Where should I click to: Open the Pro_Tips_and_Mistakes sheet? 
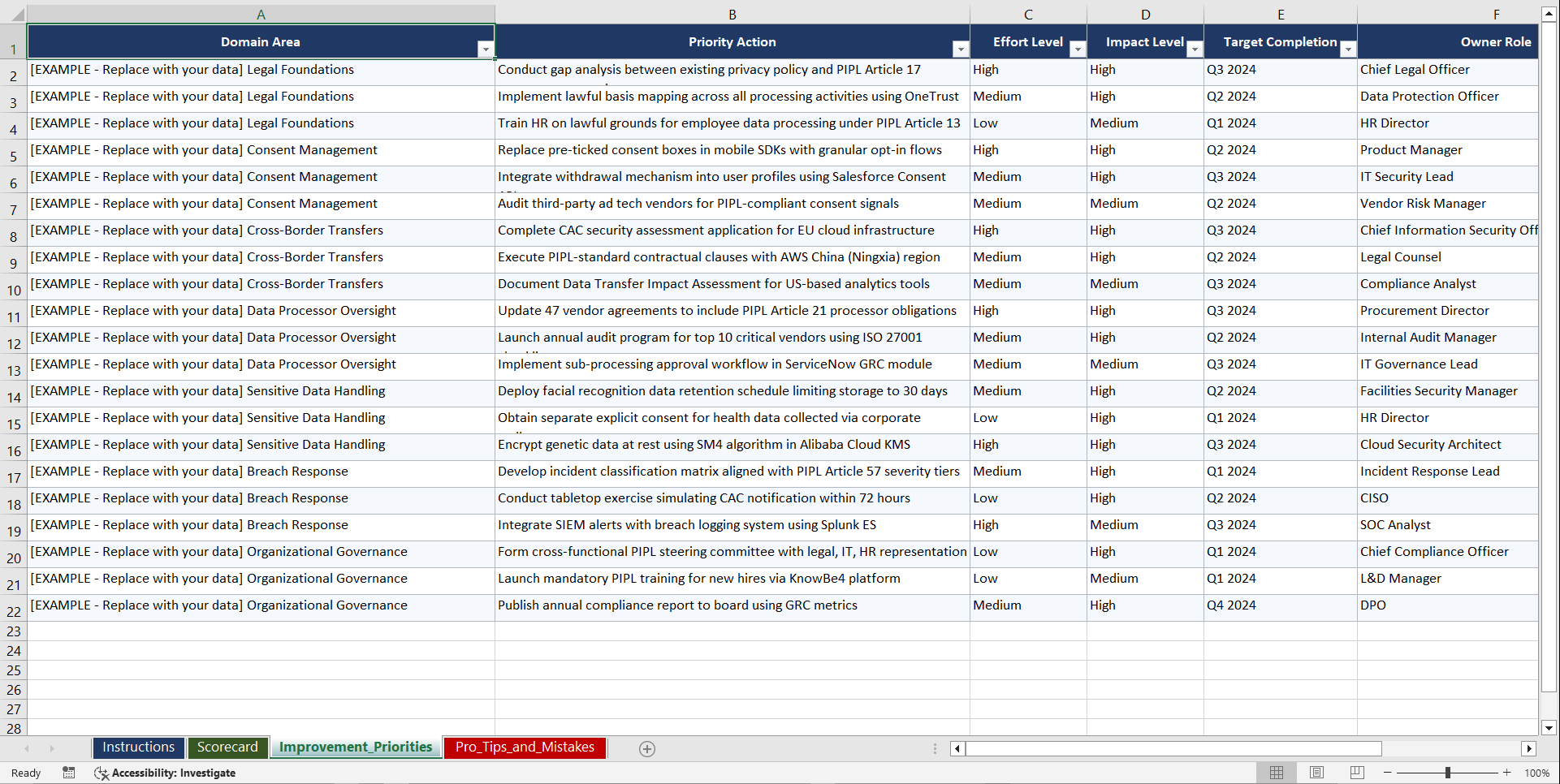525,747
